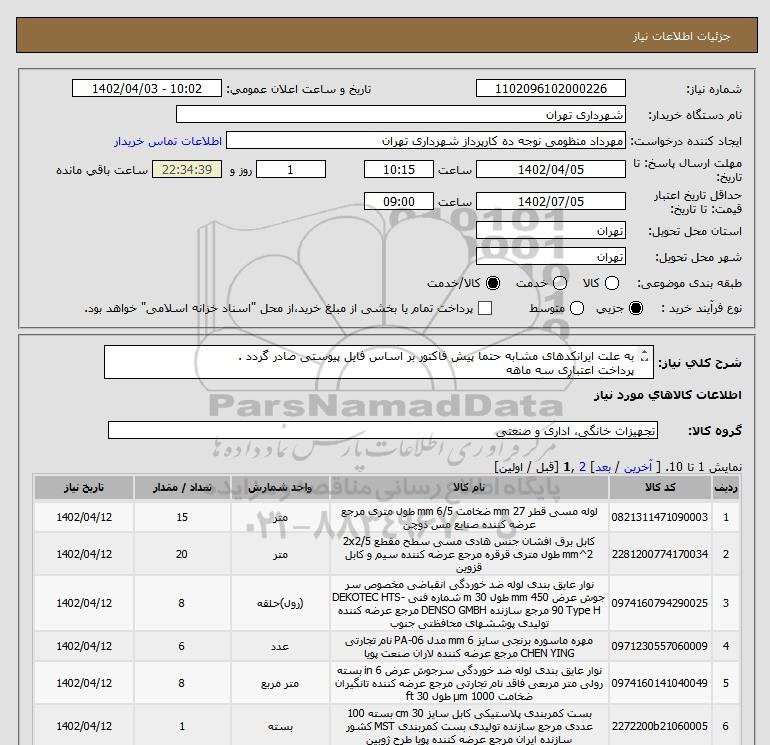Click the کابل برق افشان item name
Viewport: 770px width, 745px height.
[469, 554]
